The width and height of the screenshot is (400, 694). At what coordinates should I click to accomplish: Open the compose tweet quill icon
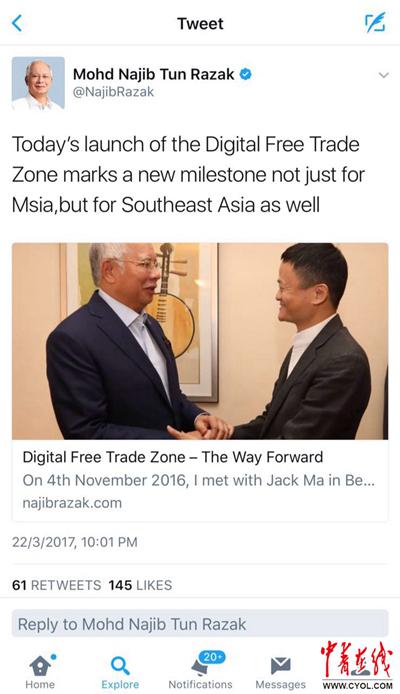[375, 23]
